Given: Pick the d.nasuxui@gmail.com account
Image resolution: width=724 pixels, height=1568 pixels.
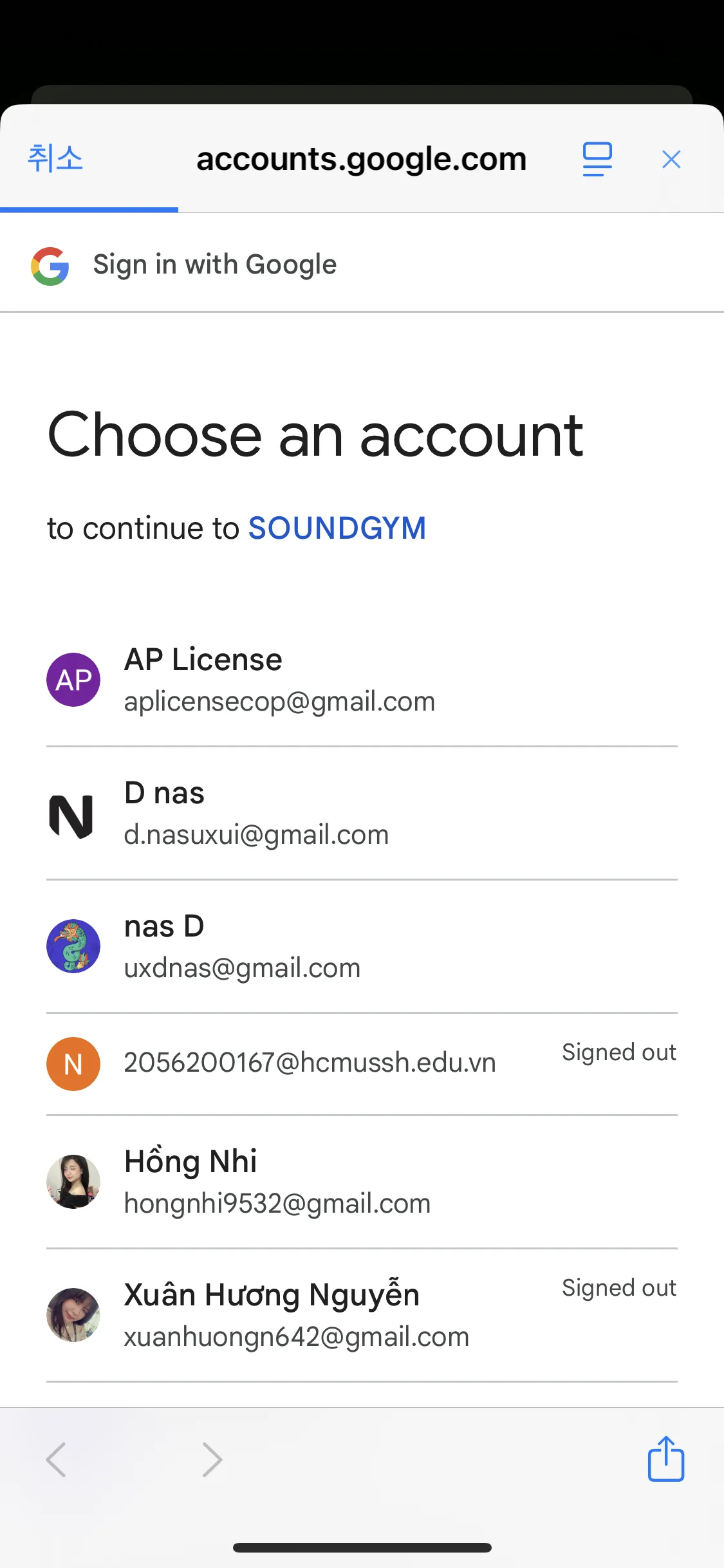Looking at the screenshot, I should point(256,834).
